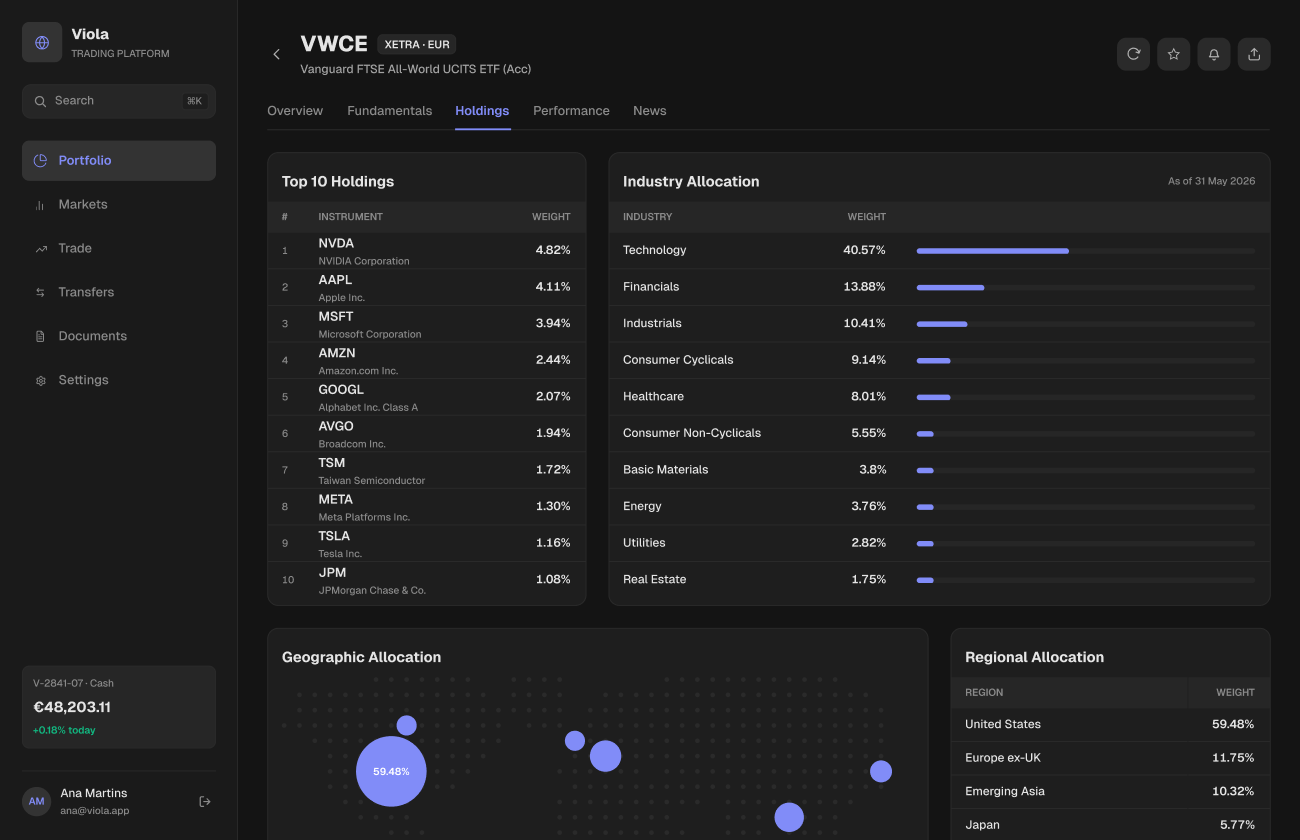Open alerts with the bell icon
Image resolution: width=1300 pixels, height=840 pixels.
point(1214,54)
